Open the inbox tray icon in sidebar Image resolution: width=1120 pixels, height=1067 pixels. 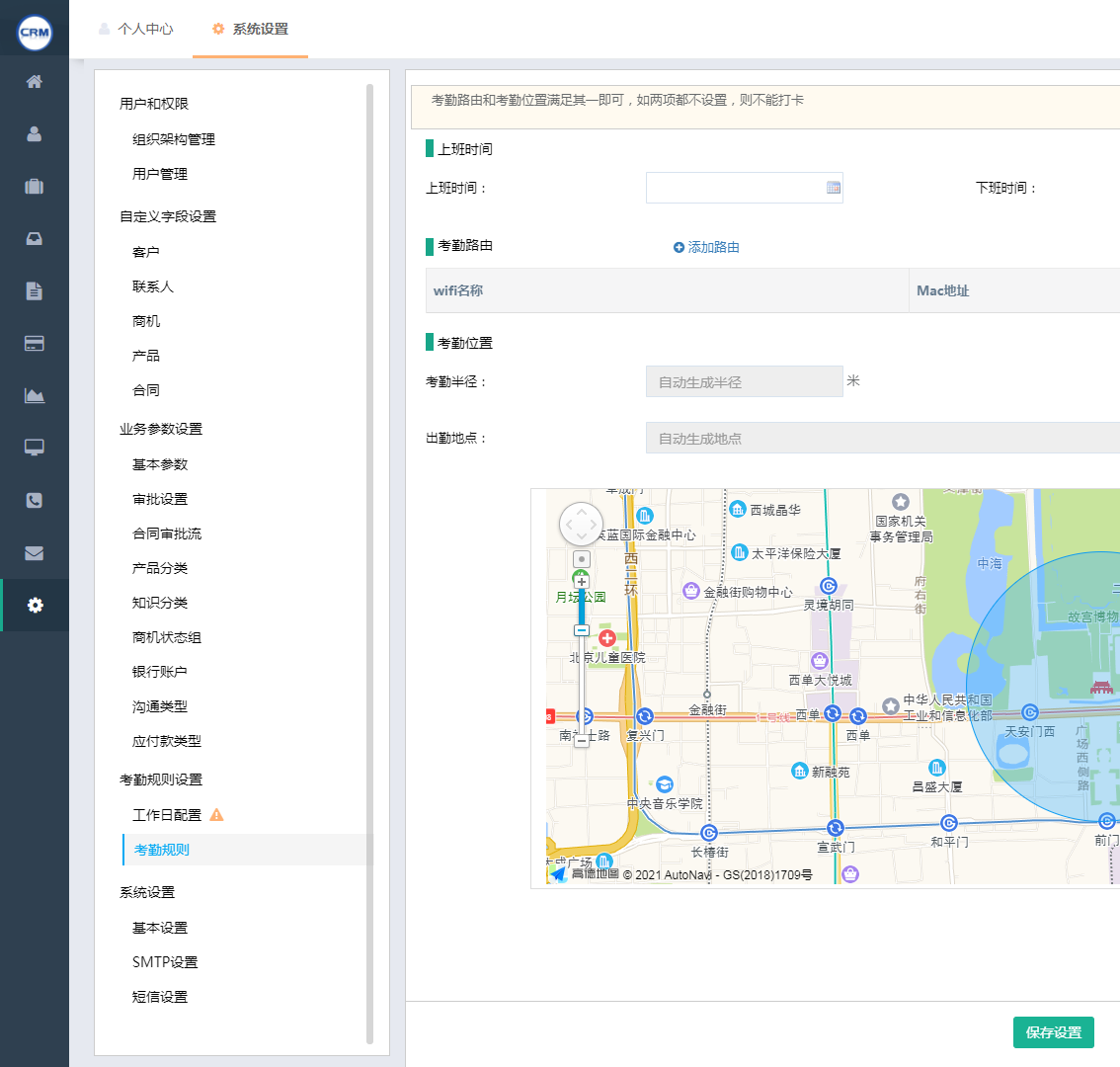(x=35, y=239)
